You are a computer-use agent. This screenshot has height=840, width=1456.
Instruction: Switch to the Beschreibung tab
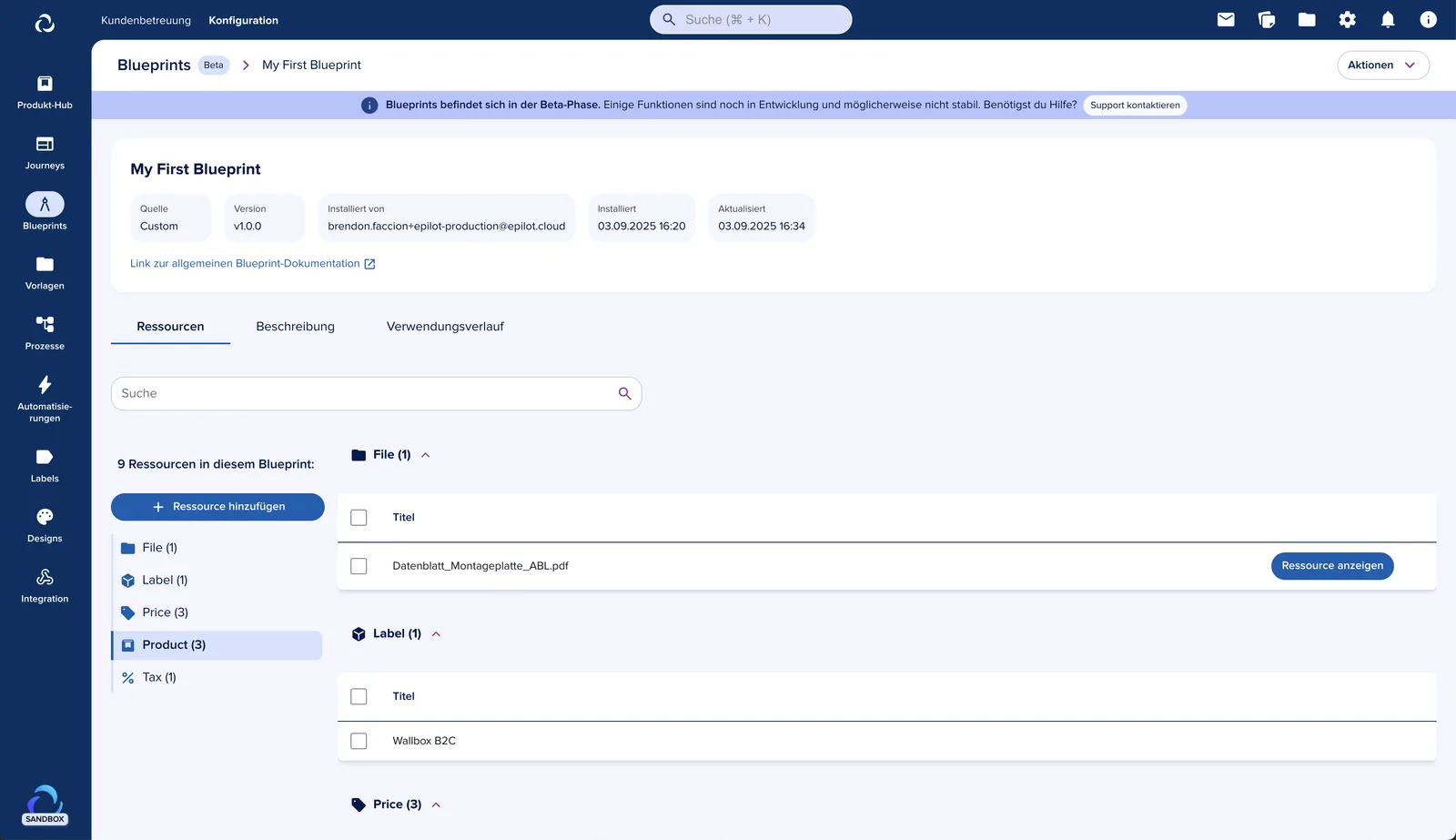[x=296, y=327]
